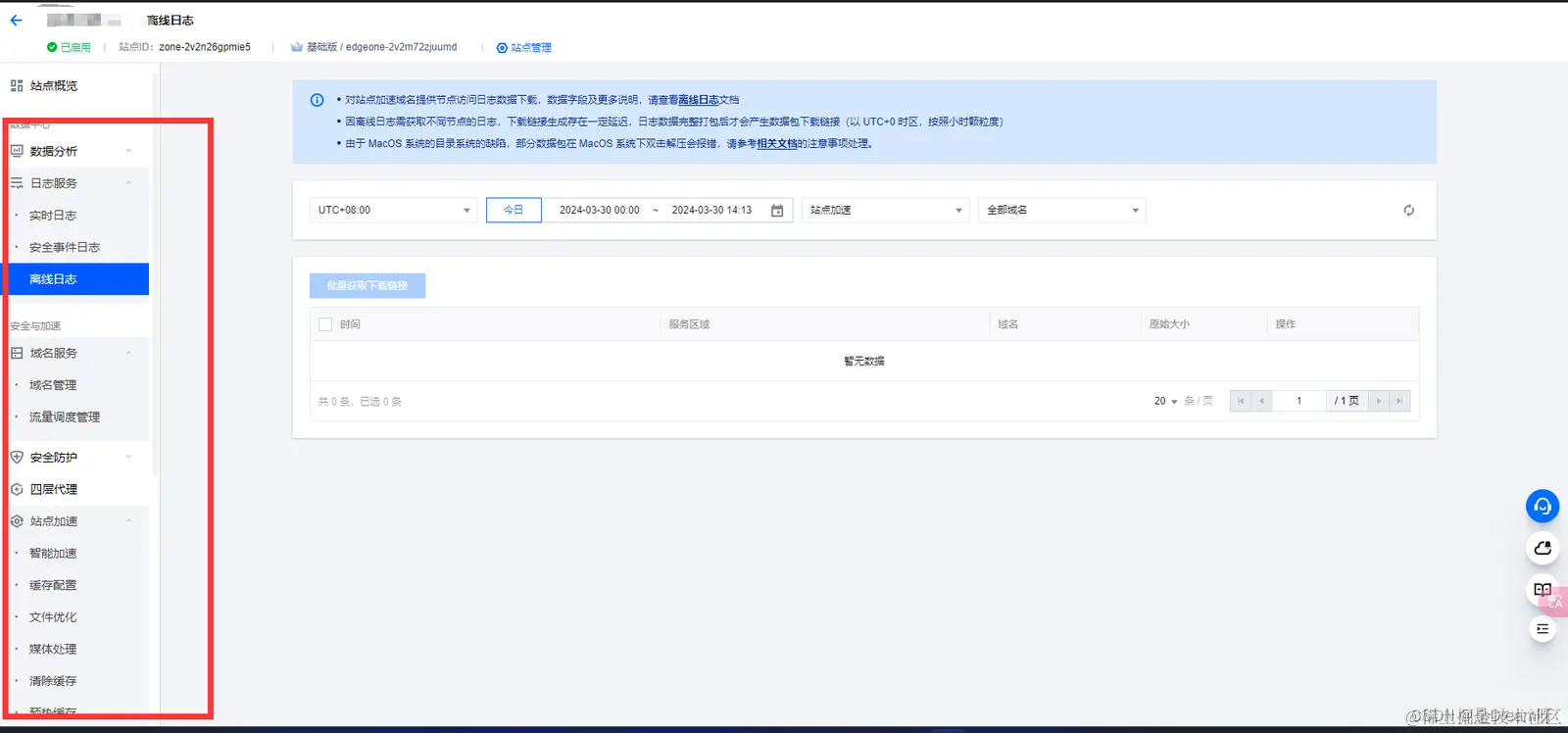1568x733 pixels.
Task: Open the documentation book floating icon
Action: click(x=1543, y=590)
